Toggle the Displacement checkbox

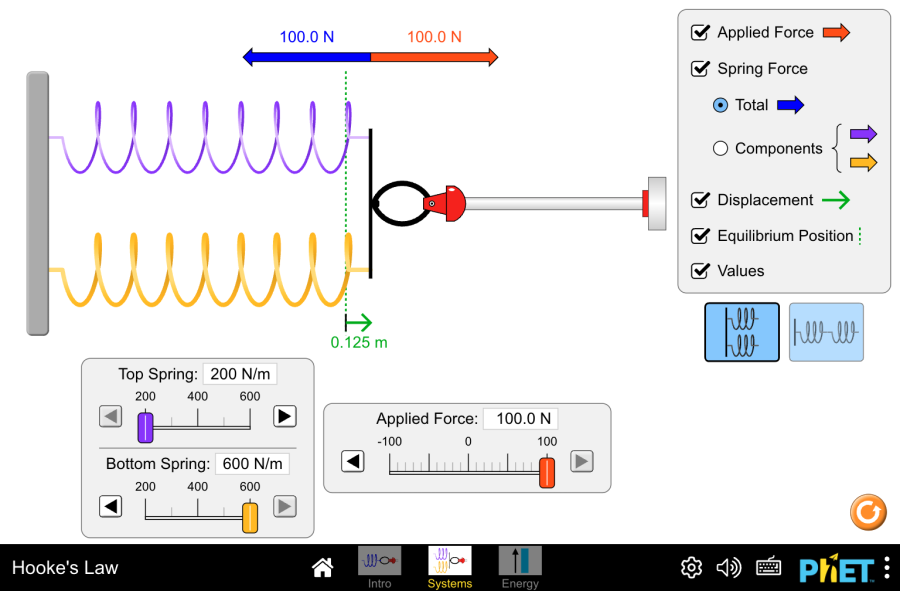[x=701, y=200]
